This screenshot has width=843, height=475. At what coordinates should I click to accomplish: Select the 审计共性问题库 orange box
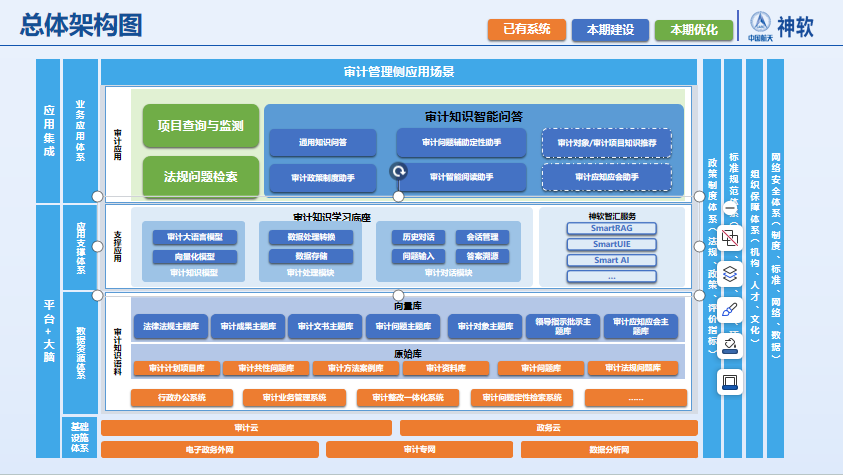click(266, 368)
